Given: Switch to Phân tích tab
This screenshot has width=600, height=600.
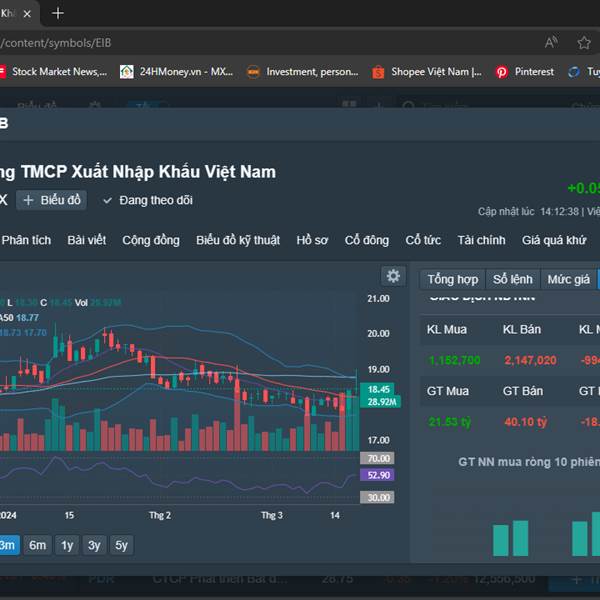Looking at the screenshot, I should click(x=26, y=240).
